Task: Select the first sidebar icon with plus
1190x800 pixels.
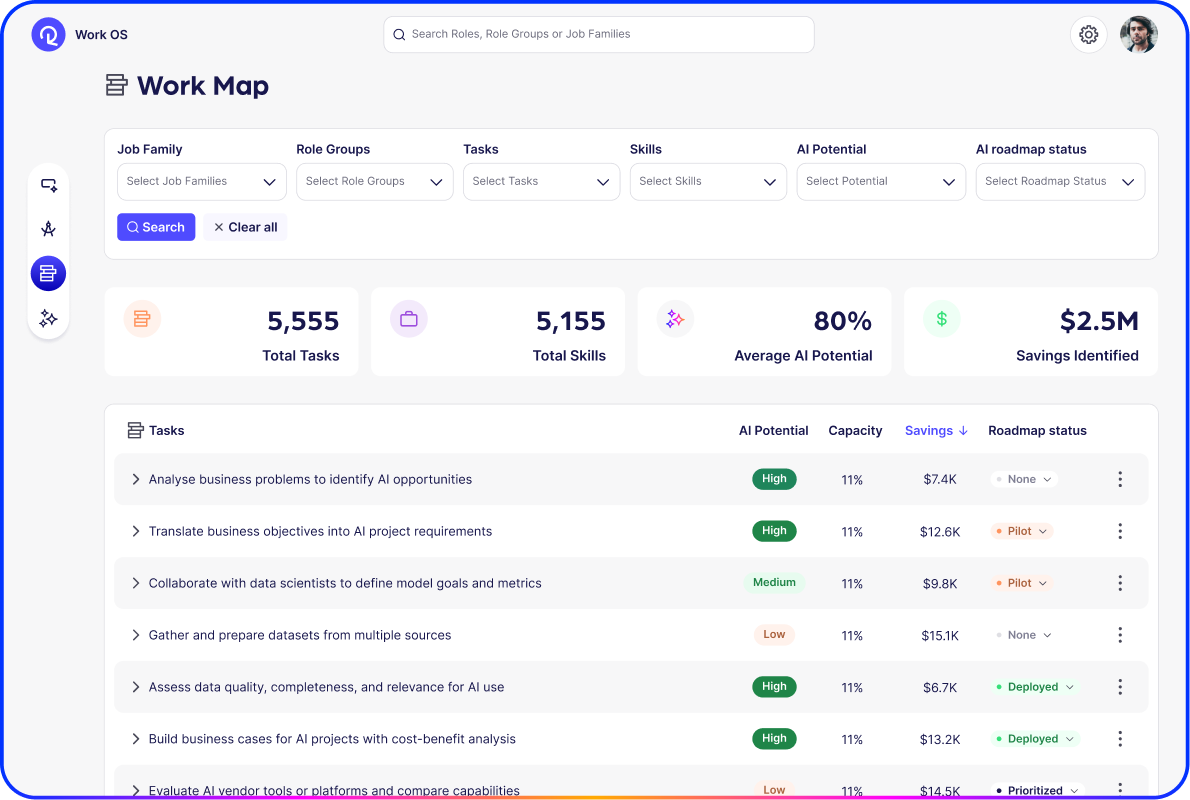Action: pos(48,185)
